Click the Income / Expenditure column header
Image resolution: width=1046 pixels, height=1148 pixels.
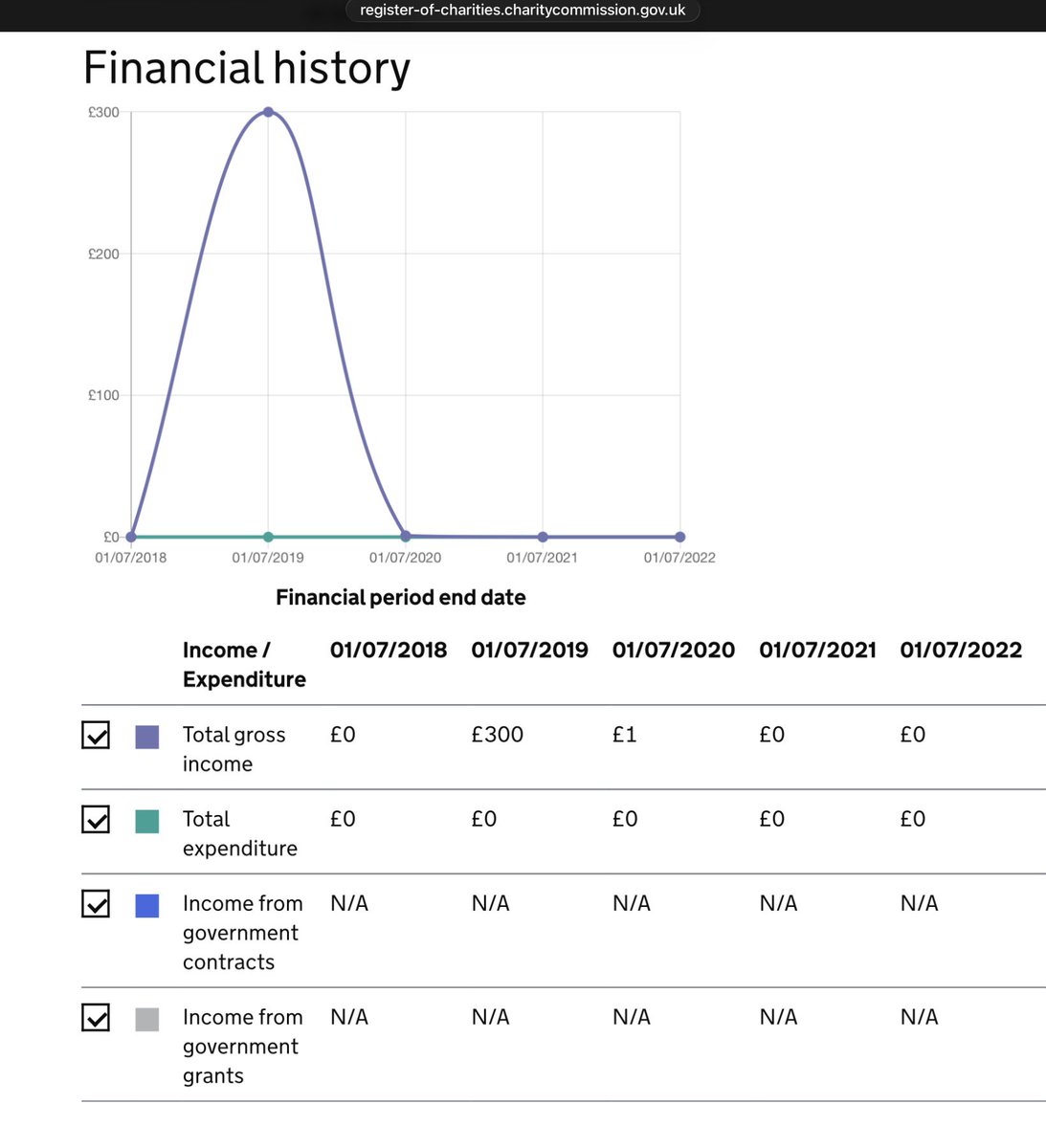(244, 665)
